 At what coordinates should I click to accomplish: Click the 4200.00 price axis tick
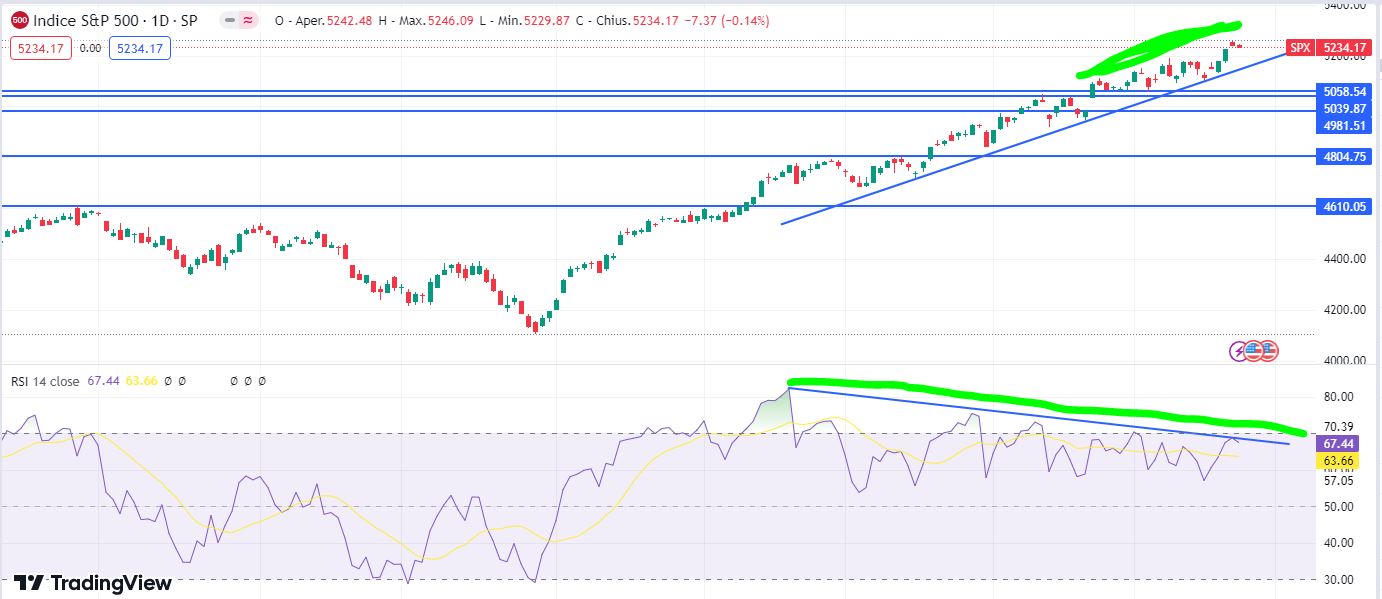tap(1344, 310)
